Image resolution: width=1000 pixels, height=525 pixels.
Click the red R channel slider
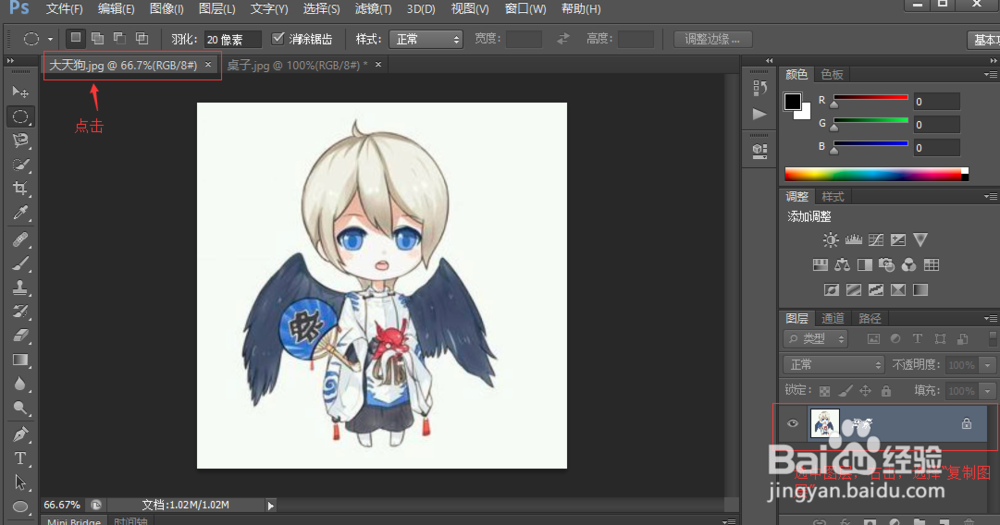point(871,98)
